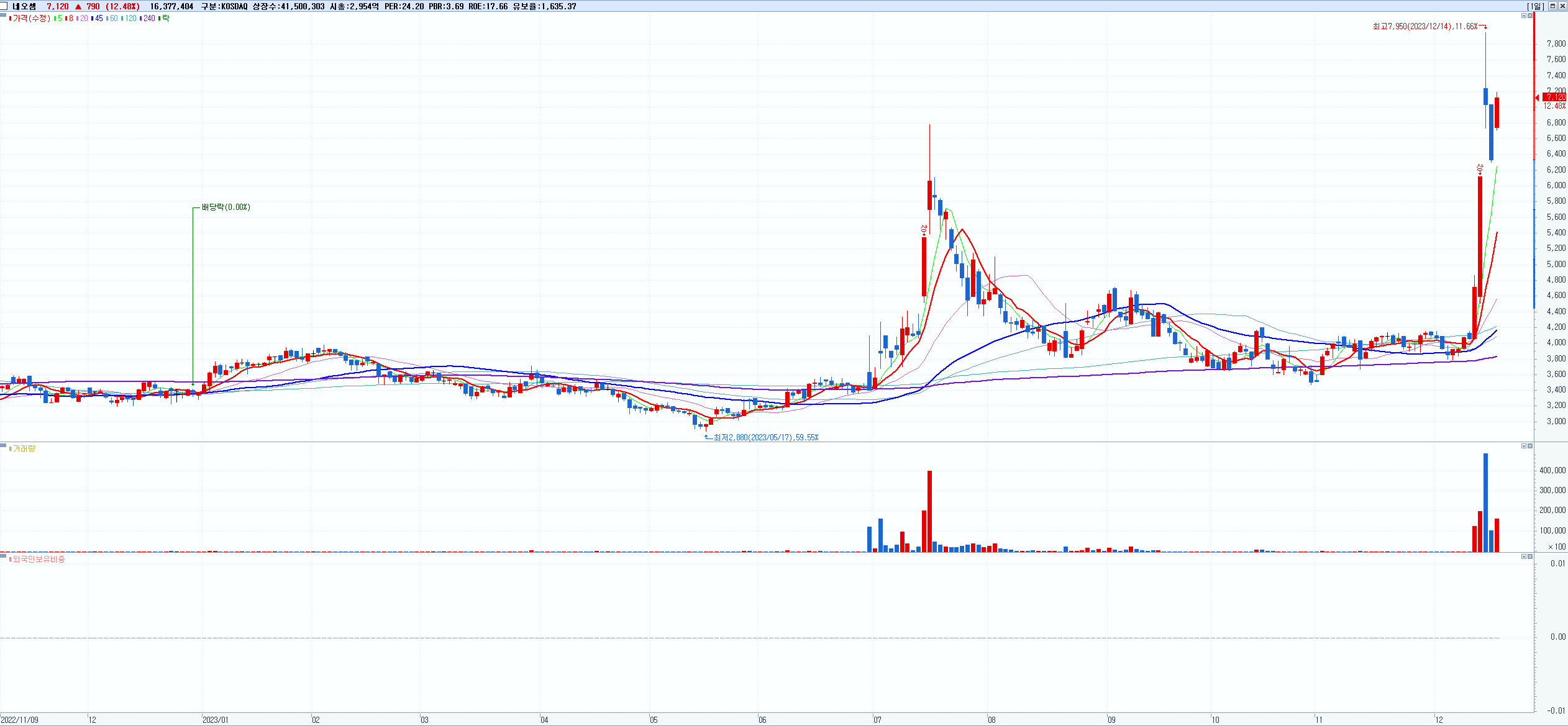Click the restore window icon in title bar
This screenshot has height=726, width=1568.
coord(1552,6)
